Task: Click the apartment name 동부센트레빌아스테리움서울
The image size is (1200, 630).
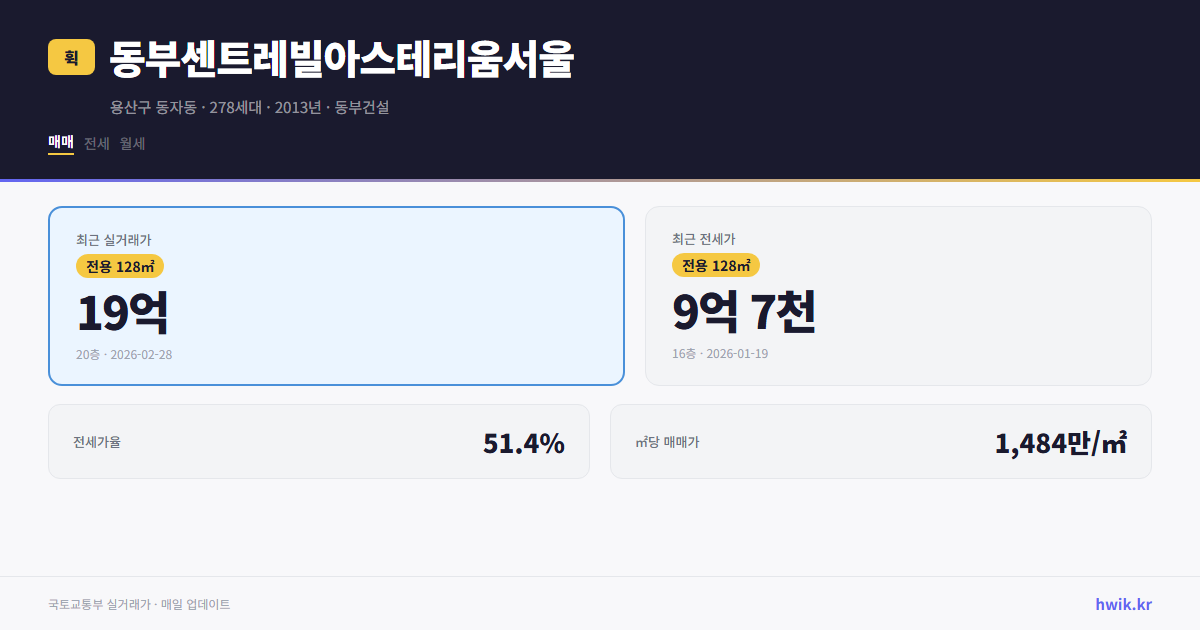Action: [x=340, y=61]
